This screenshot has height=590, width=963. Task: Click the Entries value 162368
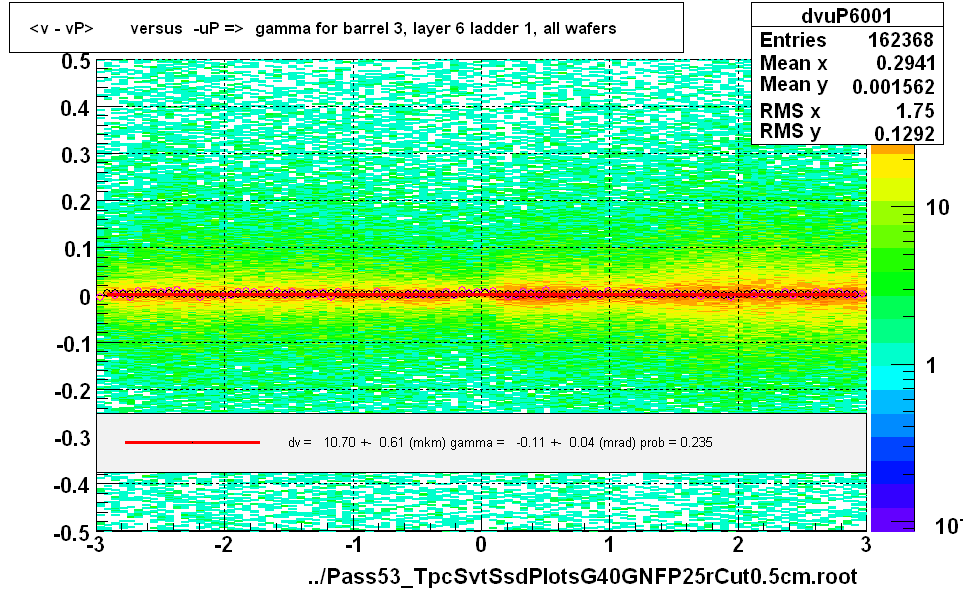(x=900, y=40)
